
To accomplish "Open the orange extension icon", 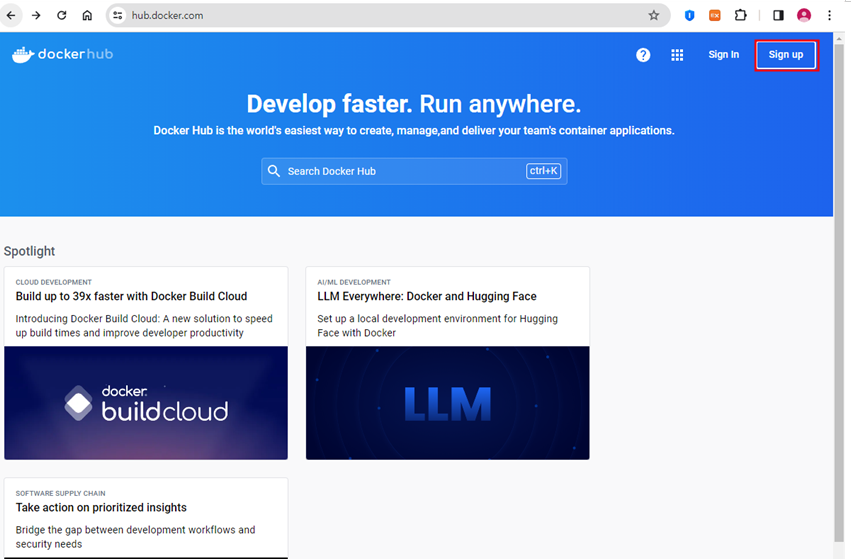I will (715, 15).
